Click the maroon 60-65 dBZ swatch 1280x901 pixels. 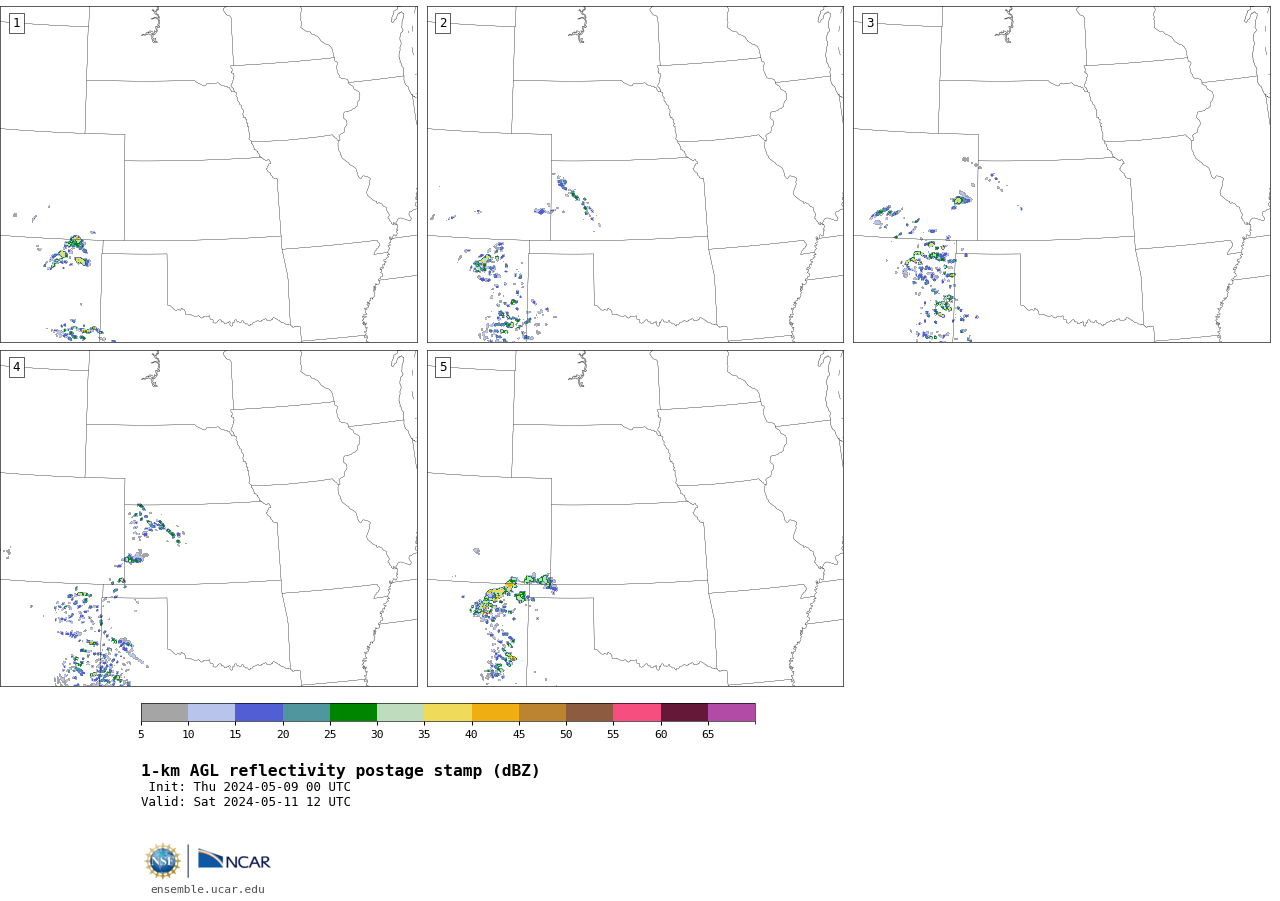(x=684, y=712)
